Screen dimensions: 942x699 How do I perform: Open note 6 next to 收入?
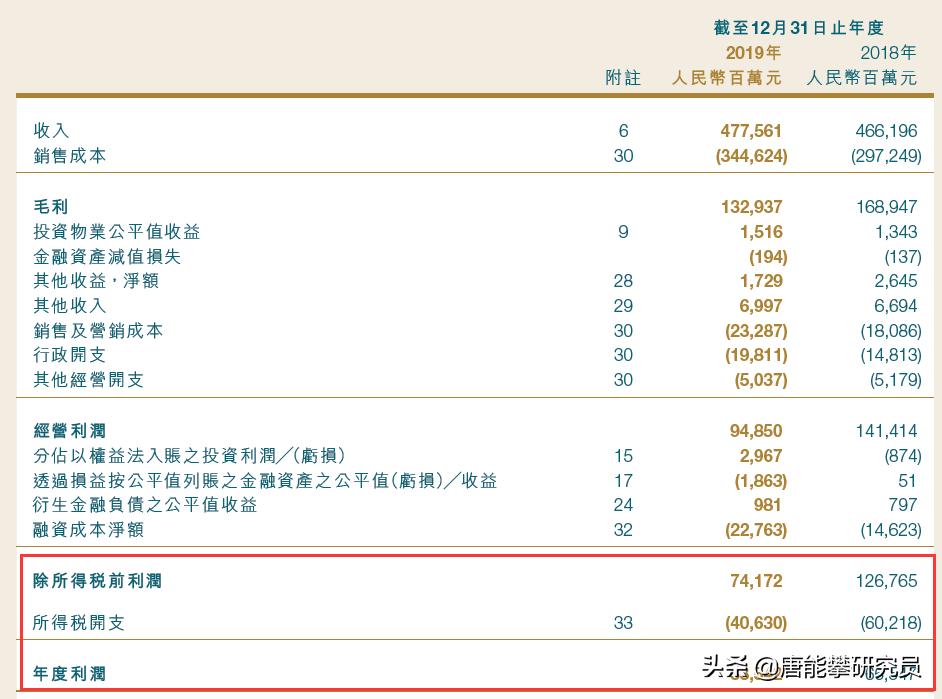[623, 131]
